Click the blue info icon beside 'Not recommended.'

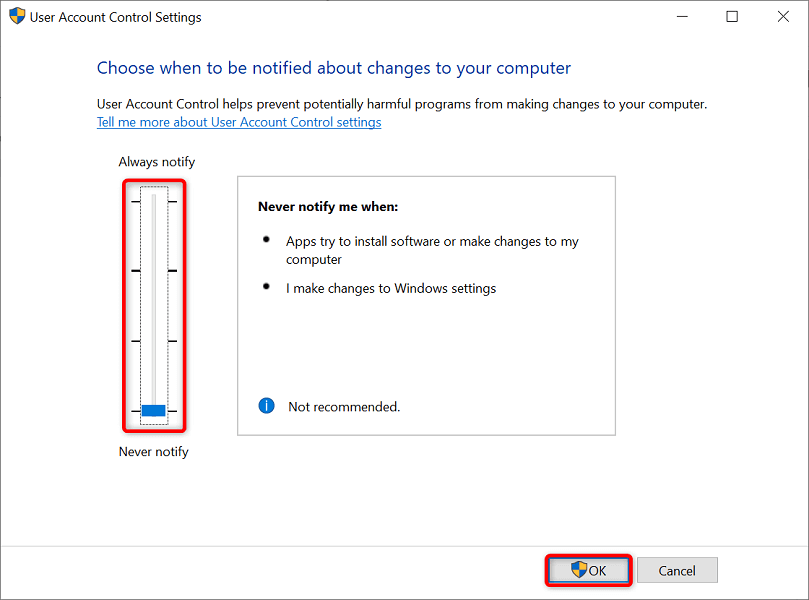click(266, 406)
